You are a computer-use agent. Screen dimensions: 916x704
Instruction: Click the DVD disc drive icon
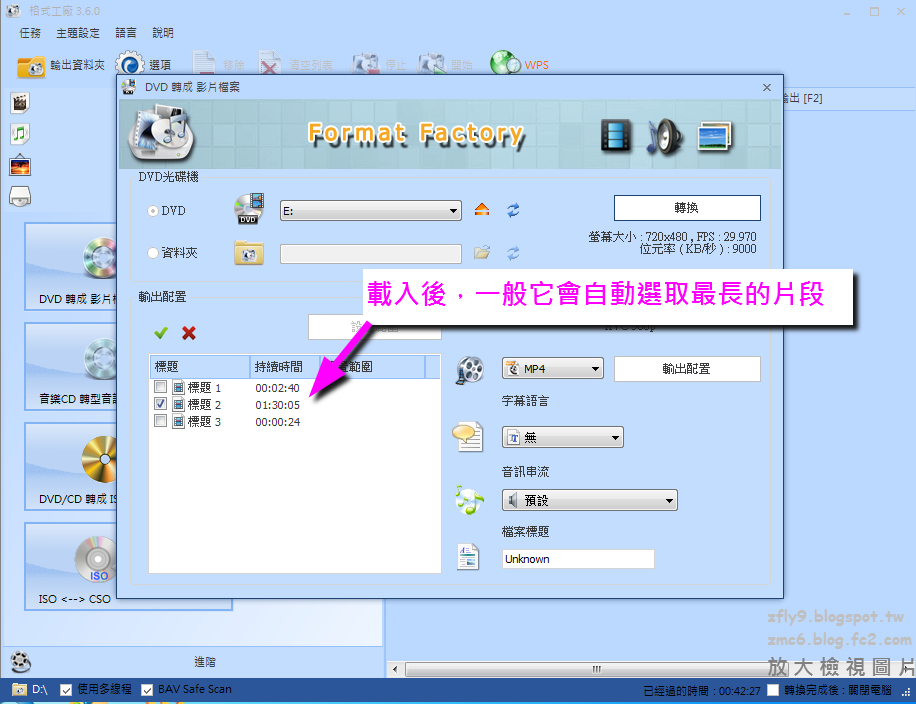click(249, 209)
